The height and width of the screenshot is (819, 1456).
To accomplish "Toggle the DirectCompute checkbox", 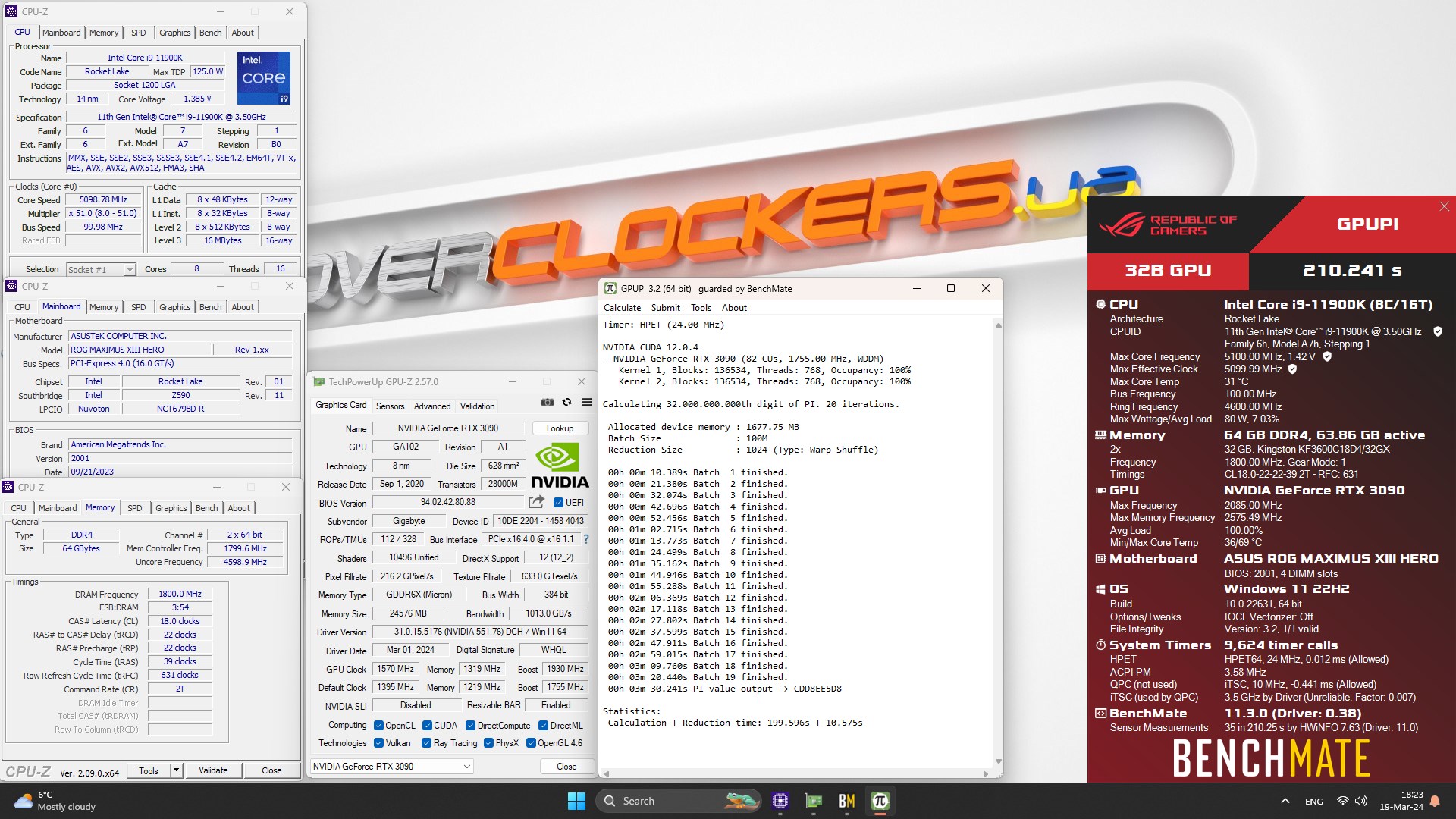I will pyautogui.click(x=470, y=725).
